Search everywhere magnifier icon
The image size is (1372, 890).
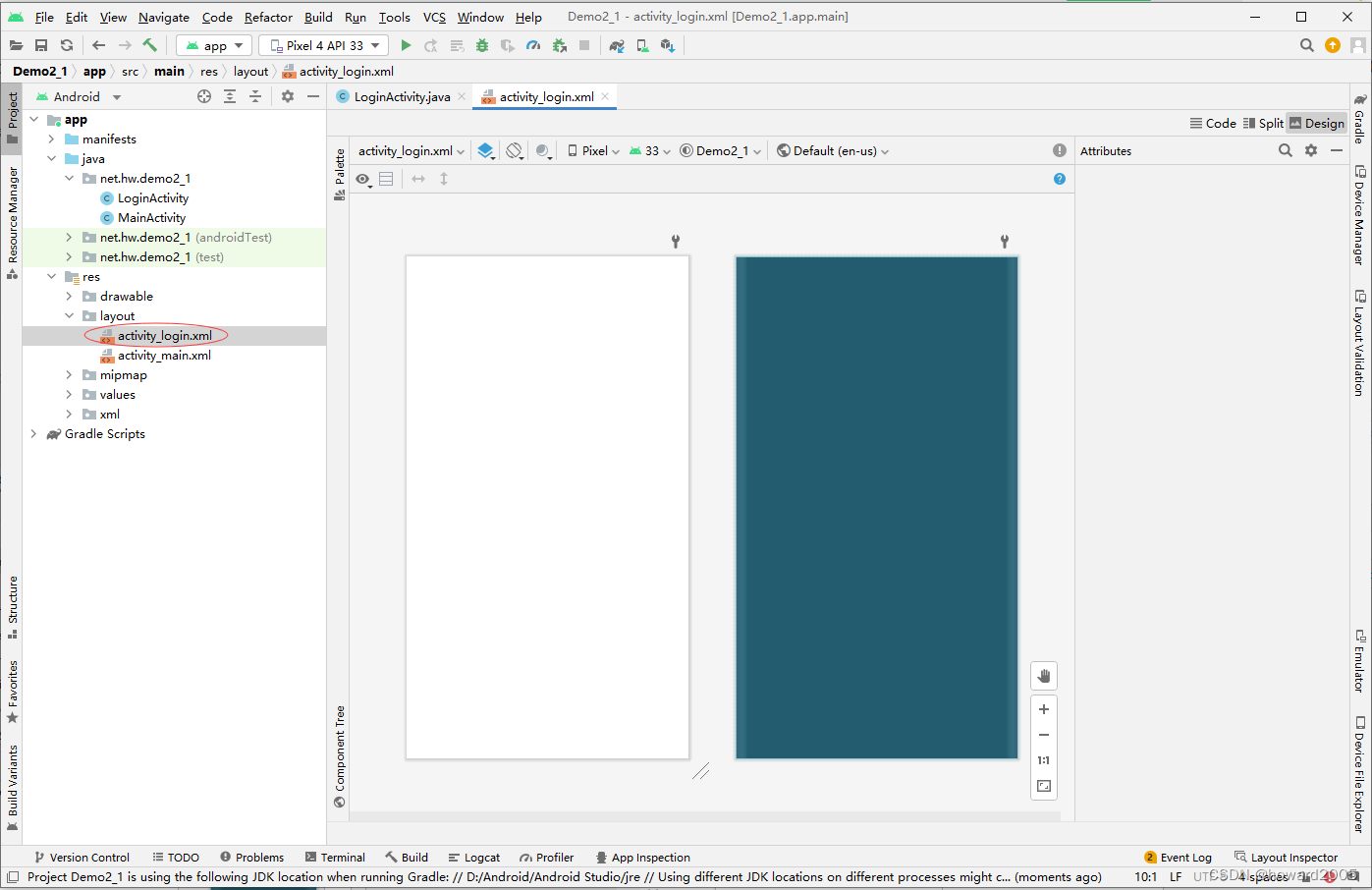[x=1307, y=45]
